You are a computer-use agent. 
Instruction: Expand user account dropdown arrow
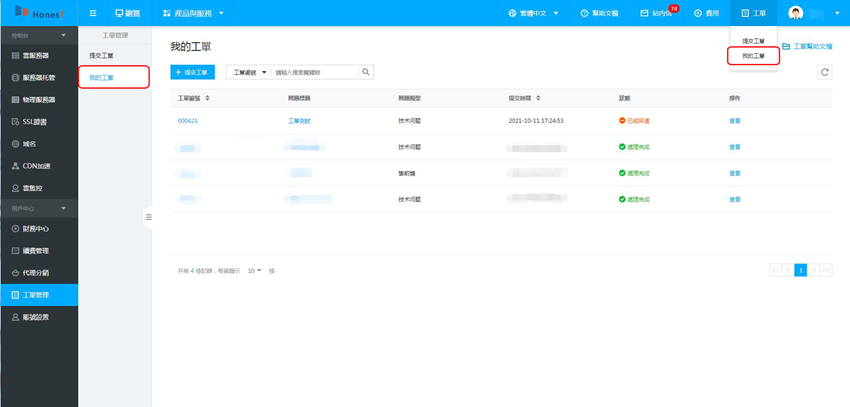[x=838, y=13]
